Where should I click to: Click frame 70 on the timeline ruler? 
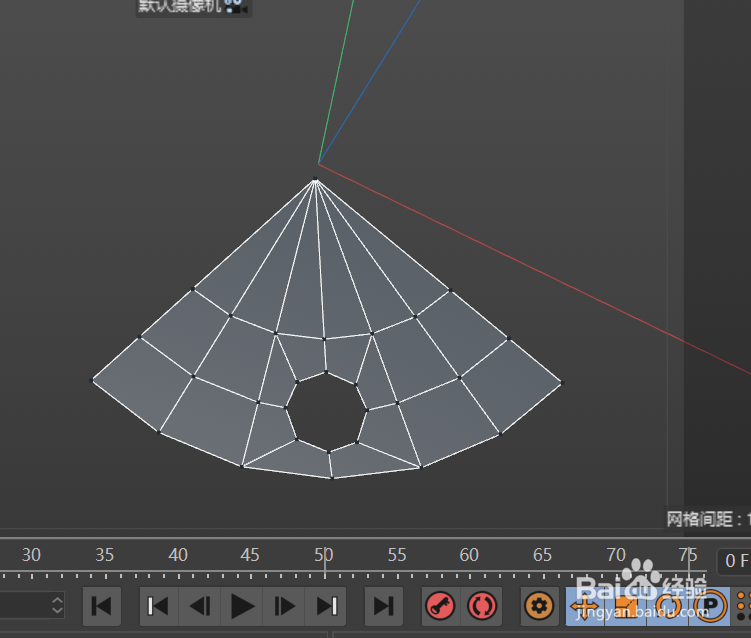pyautogui.click(x=616, y=555)
